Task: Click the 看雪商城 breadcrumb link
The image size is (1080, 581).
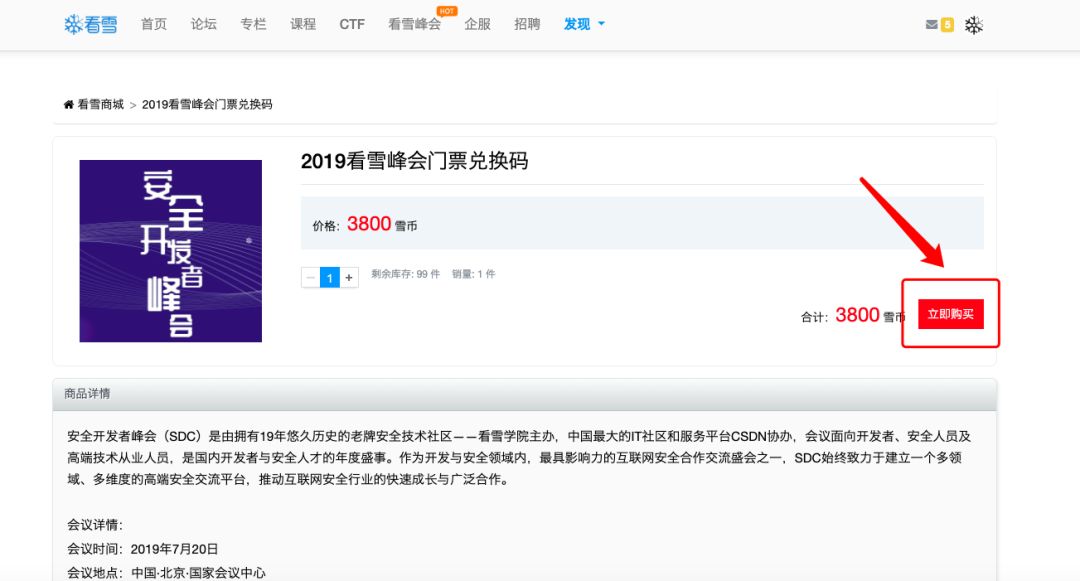Action: coord(100,105)
